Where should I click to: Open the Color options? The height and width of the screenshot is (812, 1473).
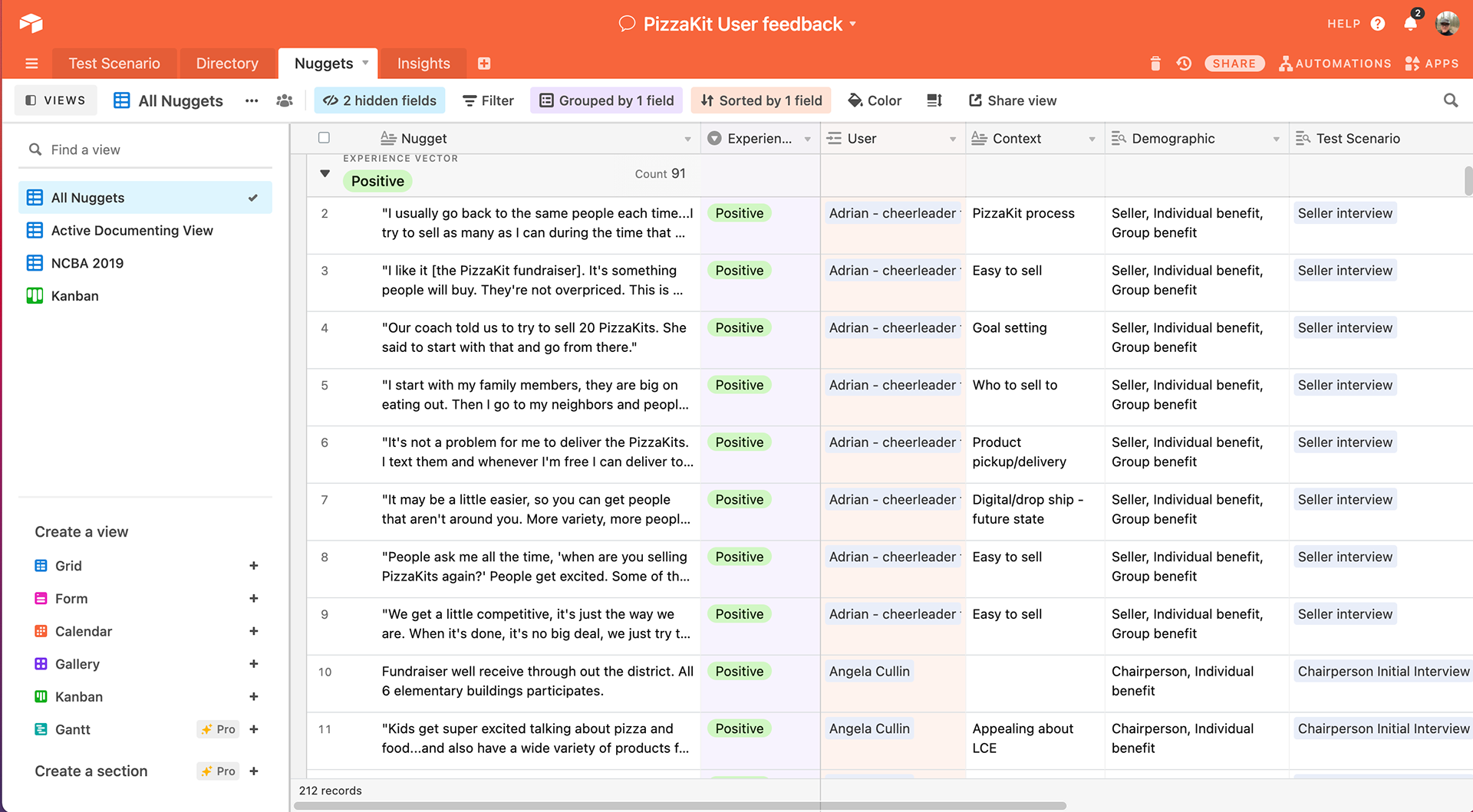coord(875,100)
